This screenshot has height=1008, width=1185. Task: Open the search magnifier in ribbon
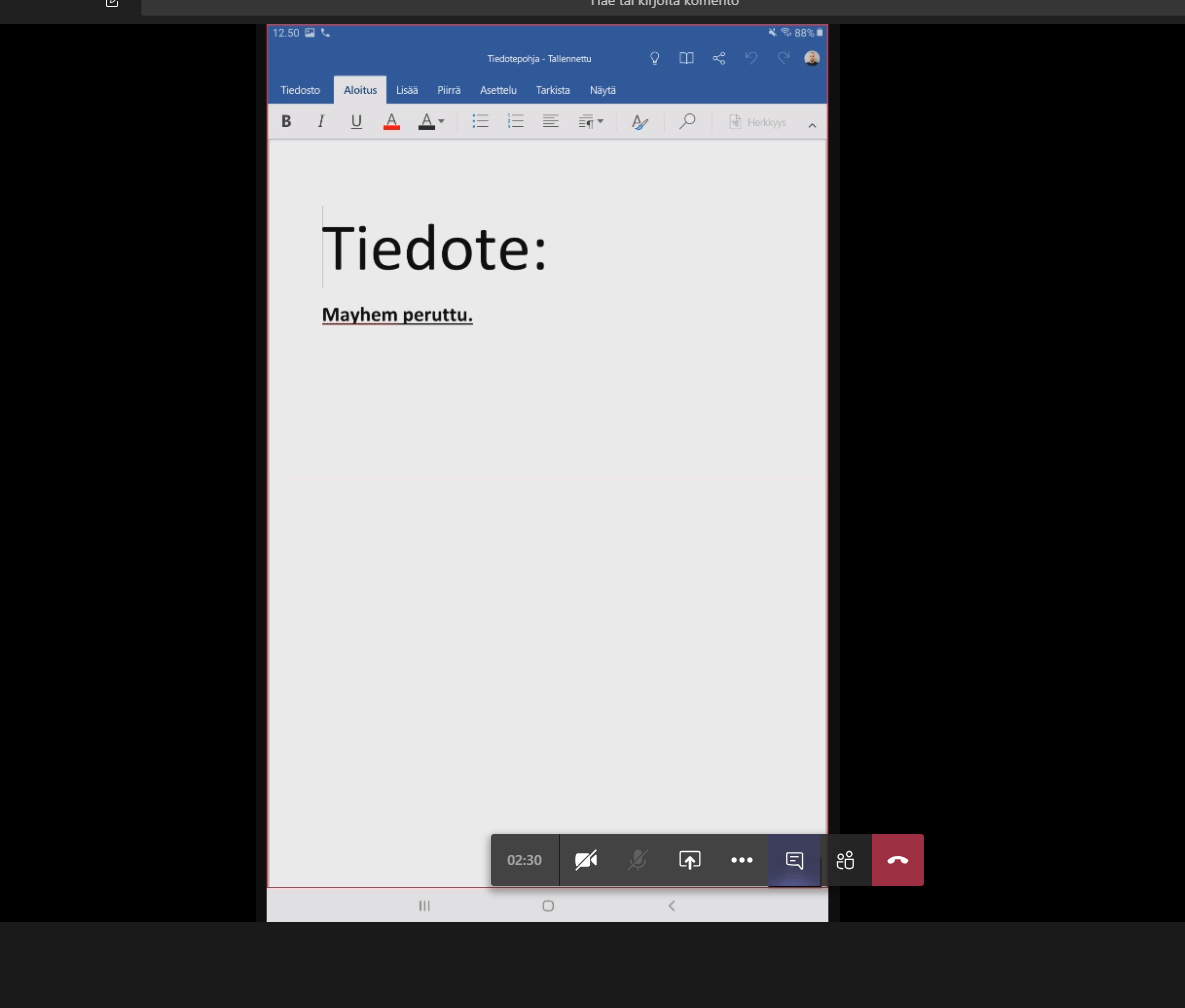click(x=687, y=122)
